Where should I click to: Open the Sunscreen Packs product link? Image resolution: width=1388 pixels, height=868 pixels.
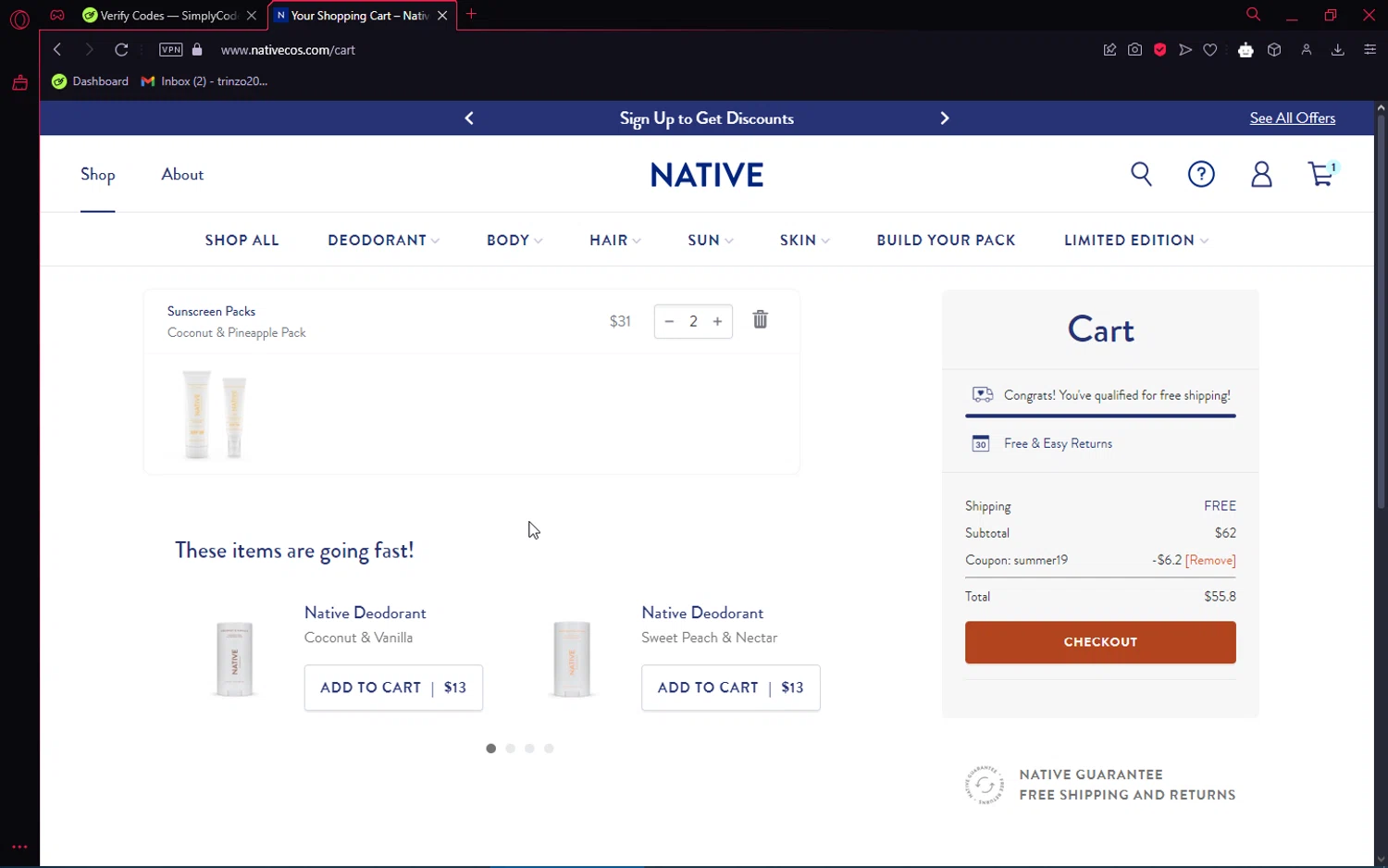tap(211, 311)
